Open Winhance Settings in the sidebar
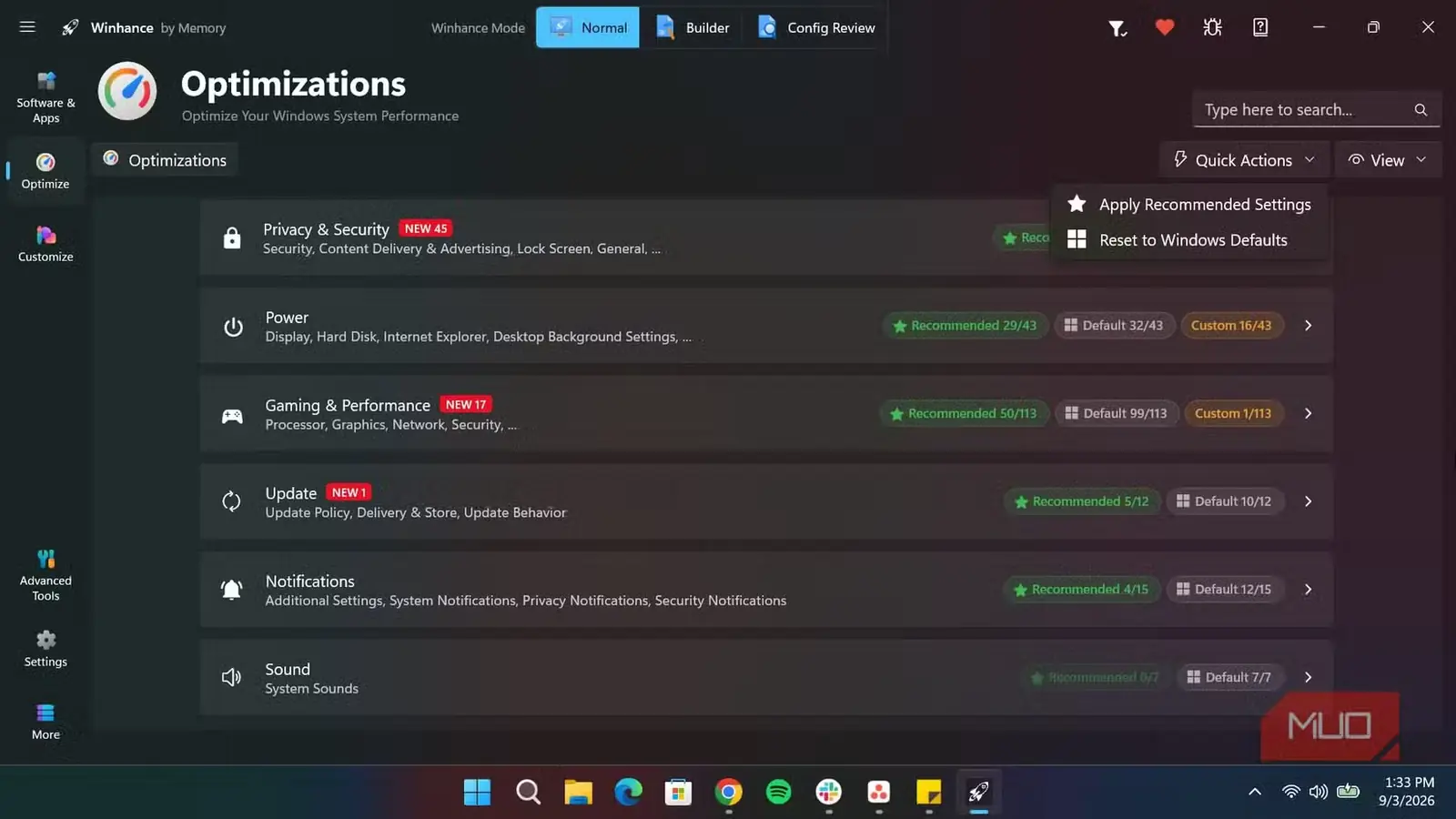This screenshot has width=1456, height=819. [45, 649]
